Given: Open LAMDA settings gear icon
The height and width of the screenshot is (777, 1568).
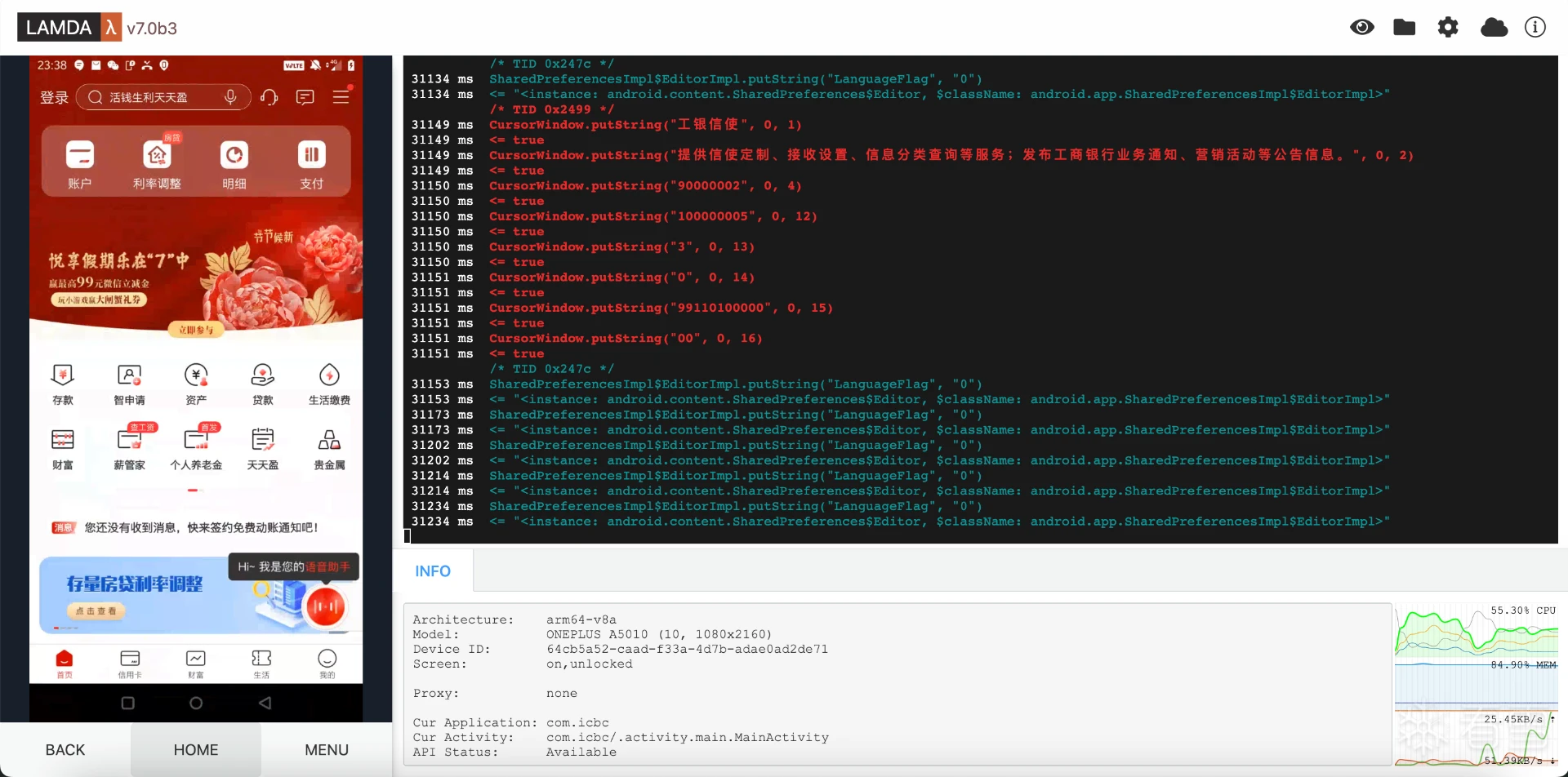Looking at the screenshot, I should (1448, 28).
